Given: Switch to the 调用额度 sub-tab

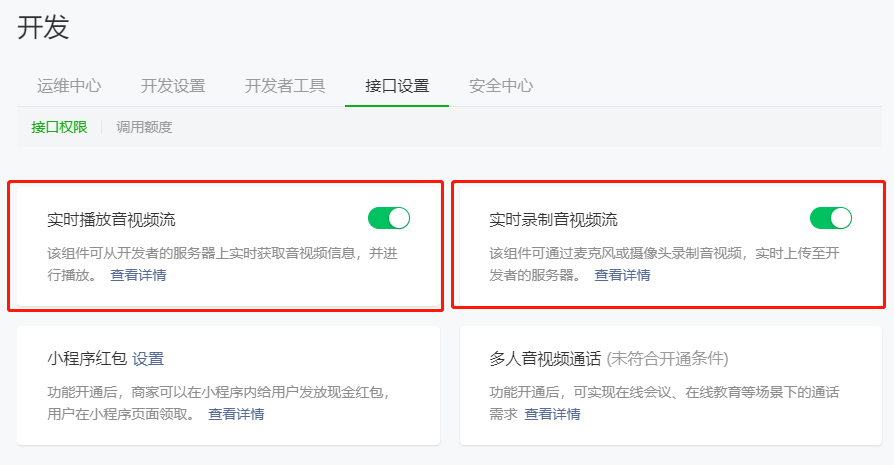Looking at the screenshot, I should tap(144, 127).
